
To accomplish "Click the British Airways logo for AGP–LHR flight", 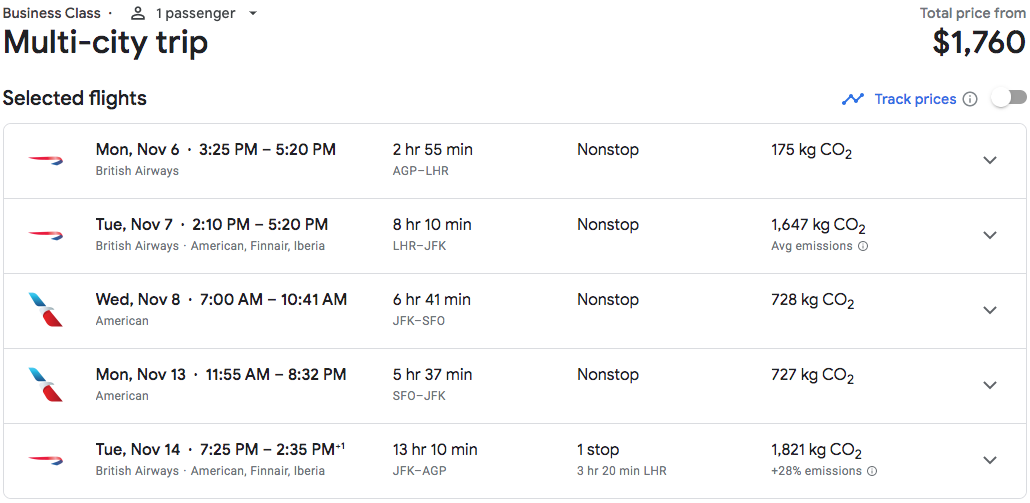I will (x=45, y=160).
